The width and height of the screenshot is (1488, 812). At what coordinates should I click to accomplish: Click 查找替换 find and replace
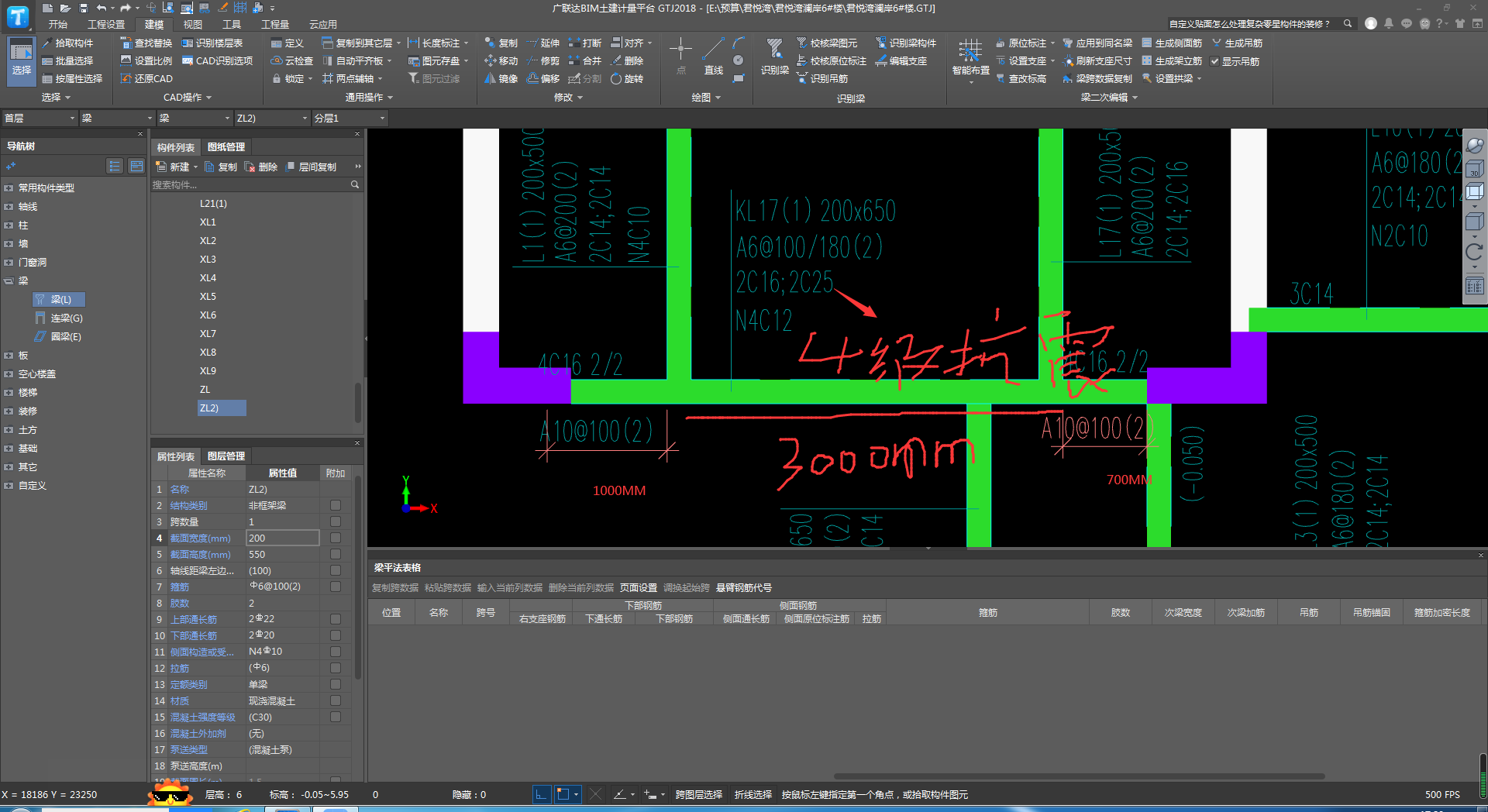coord(146,43)
